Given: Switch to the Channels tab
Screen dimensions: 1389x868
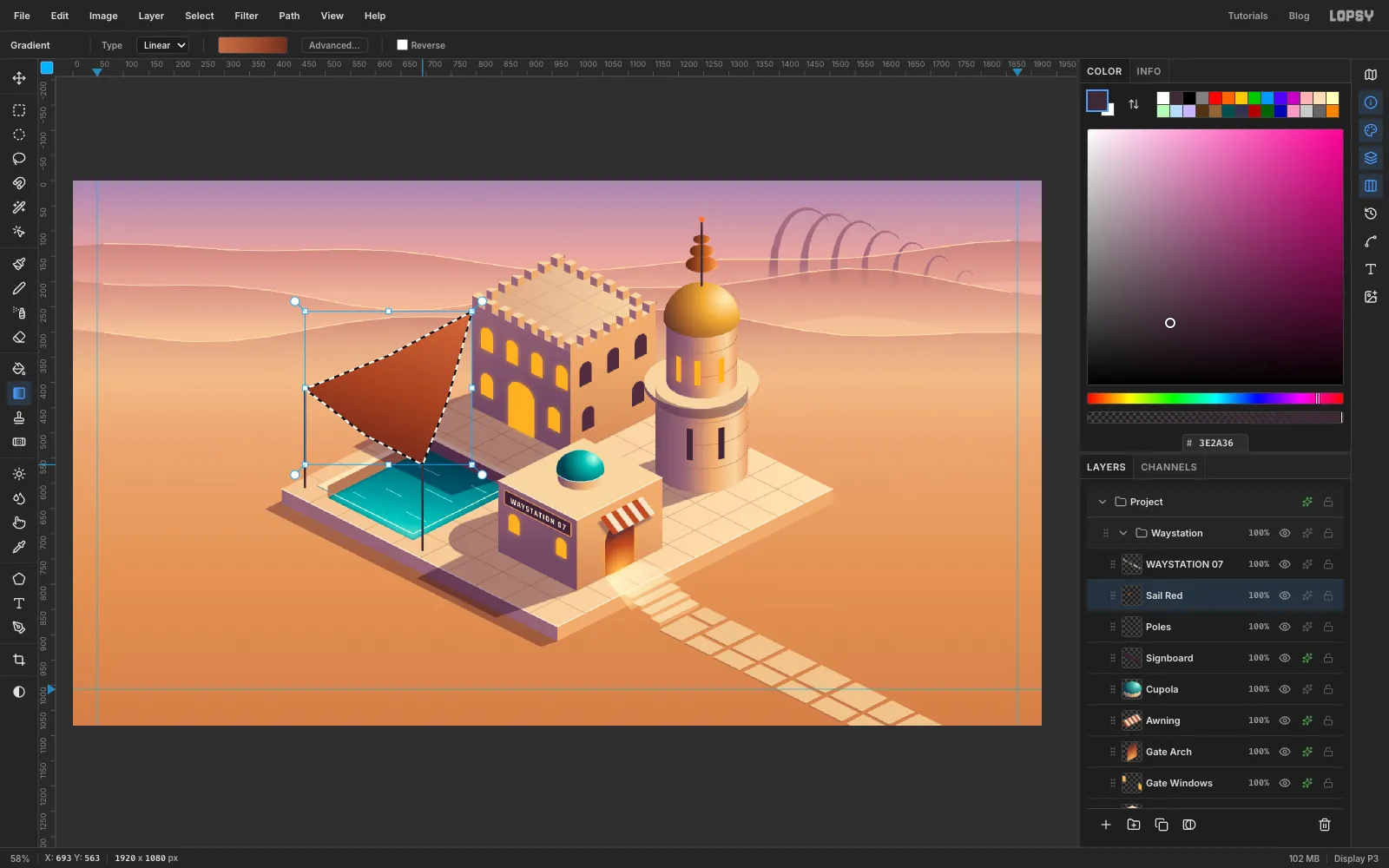Looking at the screenshot, I should pyautogui.click(x=1168, y=467).
